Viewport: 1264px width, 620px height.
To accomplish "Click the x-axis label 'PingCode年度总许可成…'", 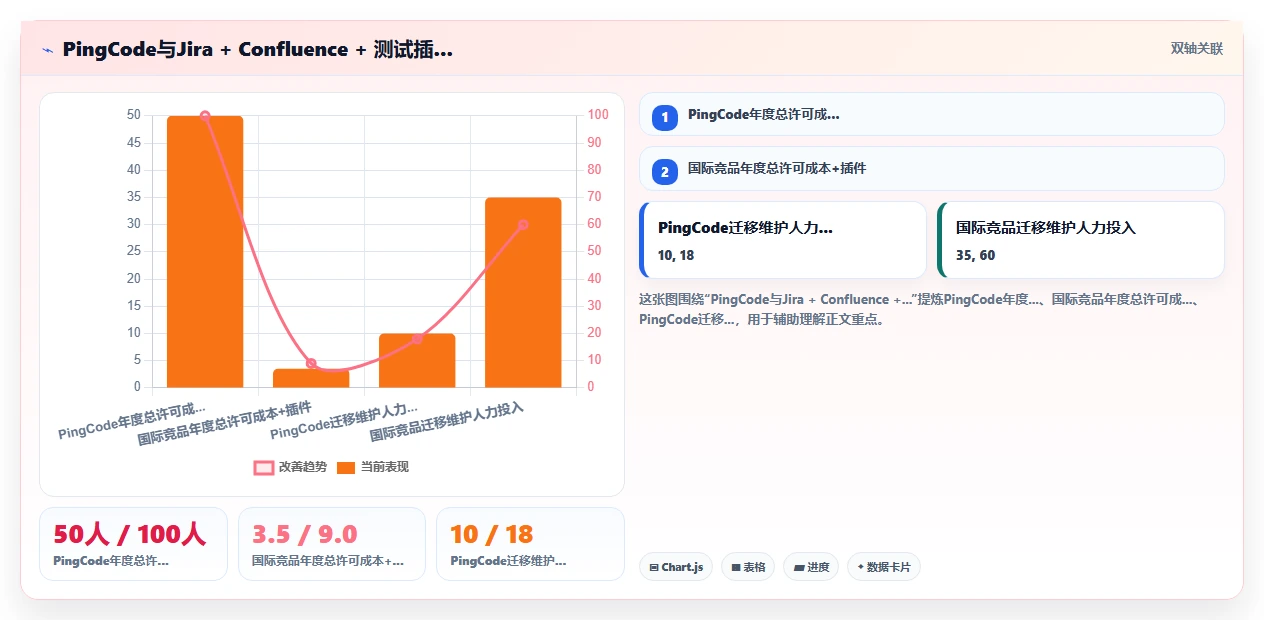I will (x=132, y=422).
